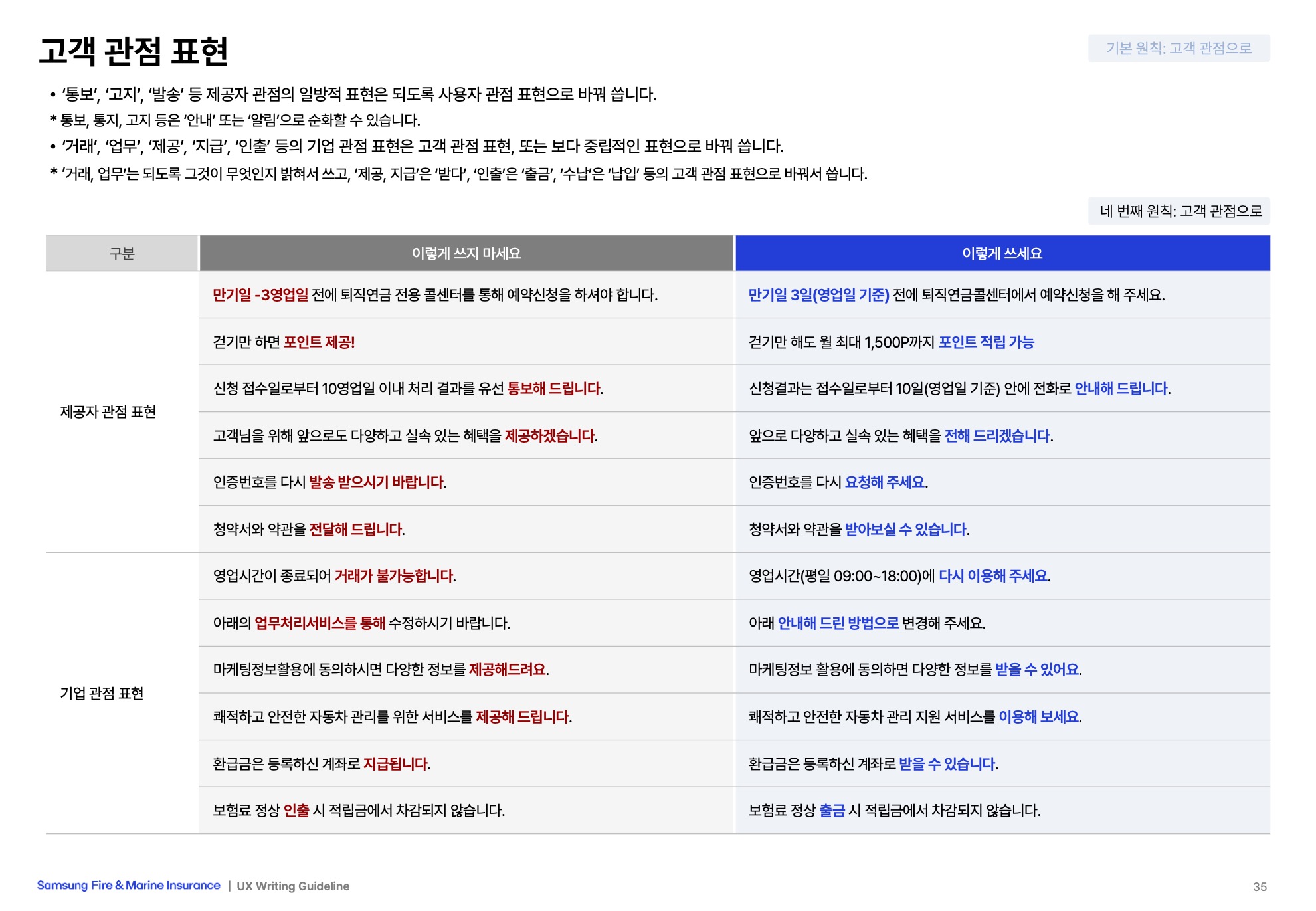
Task: Click the '기업 관점 표현' category cell
Action: click(102, 694)
